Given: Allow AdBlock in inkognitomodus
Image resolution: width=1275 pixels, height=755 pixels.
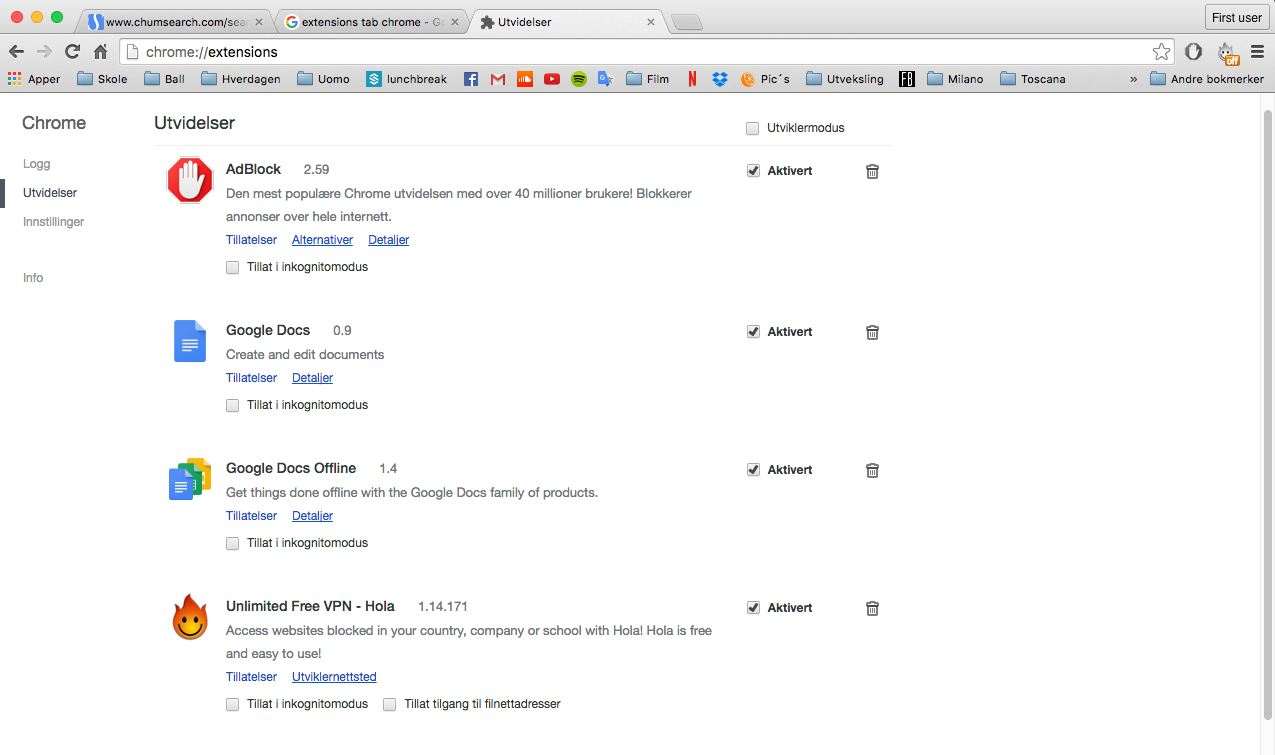Looking at the screenshot, I should tap(232, 267).
